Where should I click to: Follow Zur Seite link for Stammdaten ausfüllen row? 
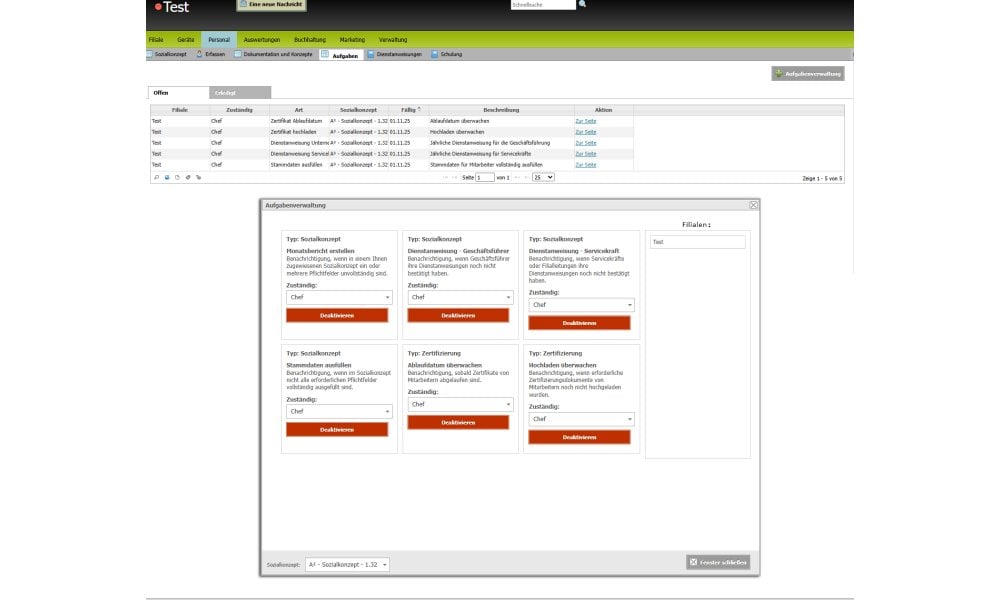pyautogui.click(x=585, y=165)
